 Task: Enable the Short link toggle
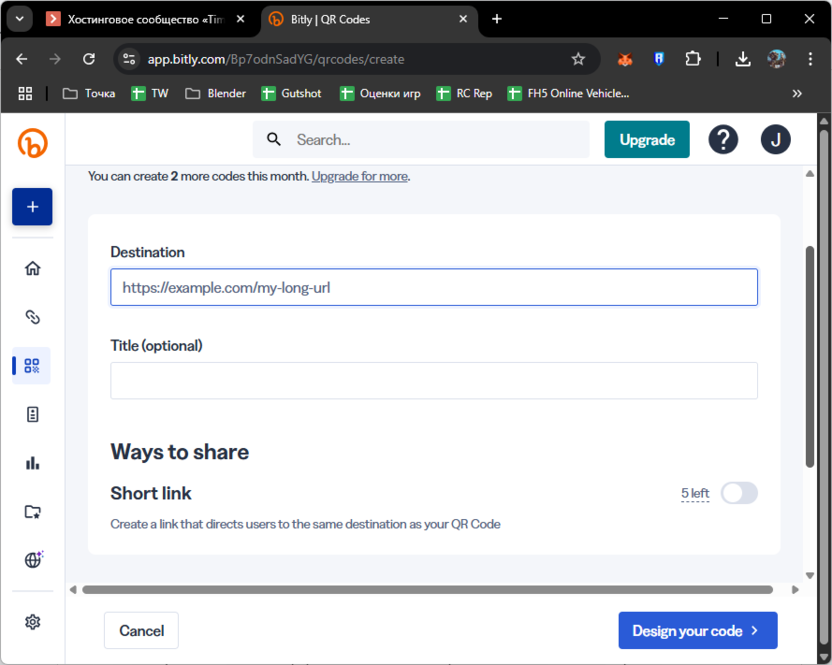click(x=739, y=493)
